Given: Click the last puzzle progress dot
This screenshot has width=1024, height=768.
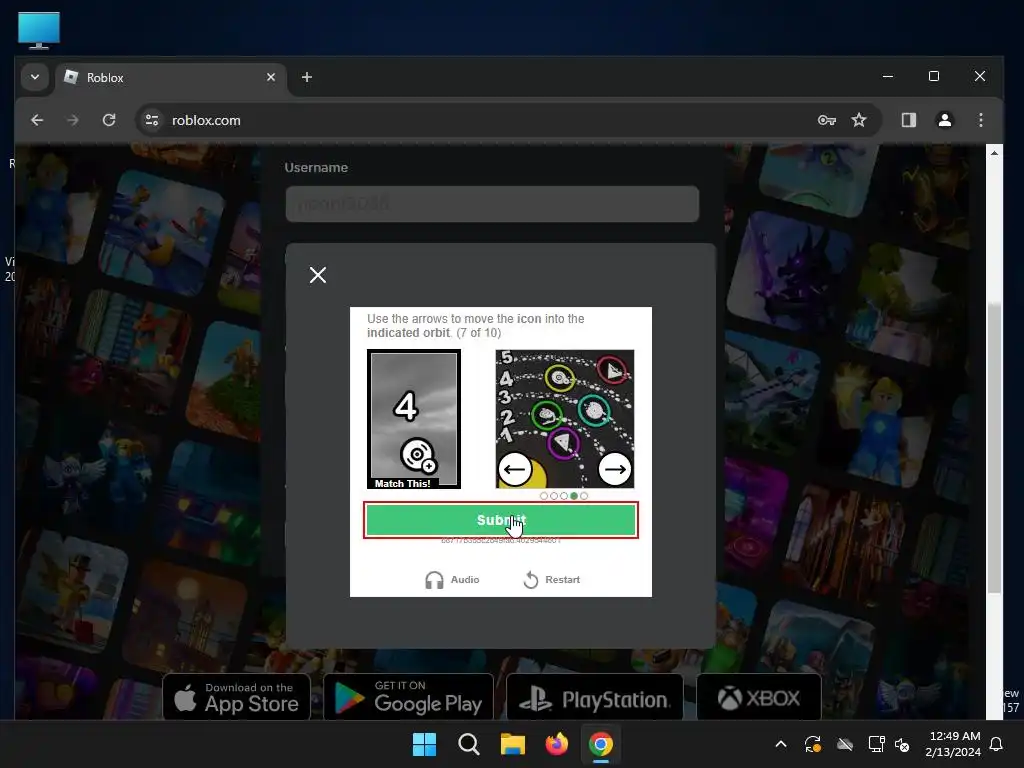Looking at the screenshot, I should point(584,496).
